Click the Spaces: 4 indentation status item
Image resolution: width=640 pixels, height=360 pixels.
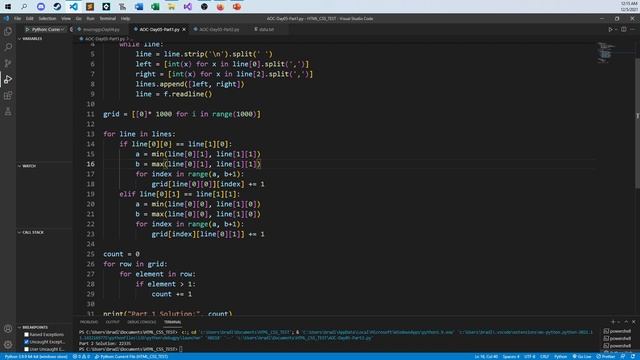point(511,357)
